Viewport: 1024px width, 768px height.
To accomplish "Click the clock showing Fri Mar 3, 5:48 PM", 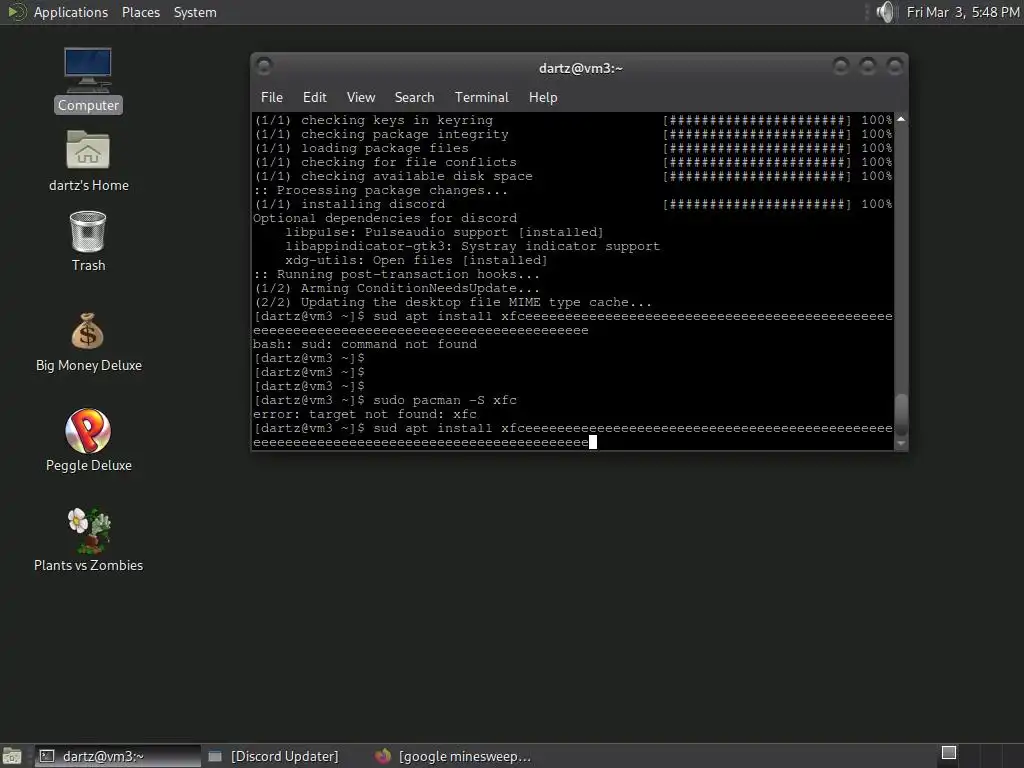I will point(963,12).
